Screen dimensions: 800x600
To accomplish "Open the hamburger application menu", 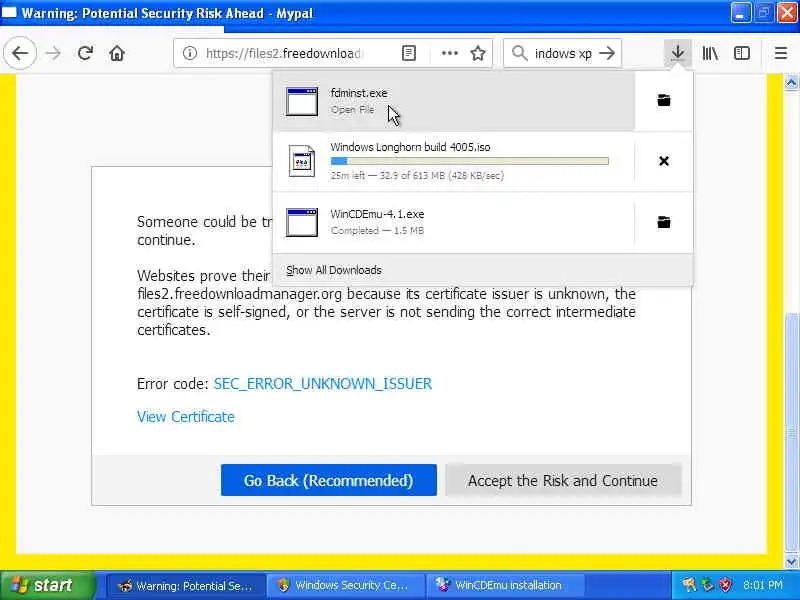I will (781, 53).
